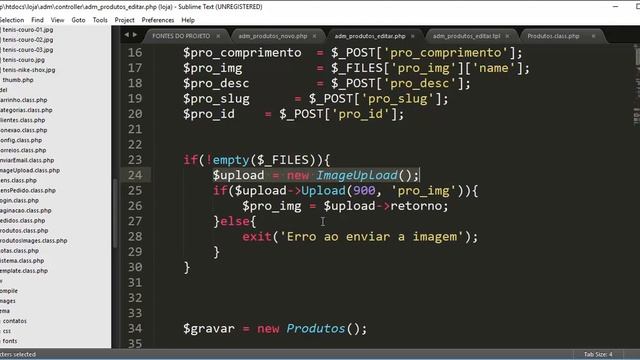
Task: Open the Help menu
Action: pos(188,20)
